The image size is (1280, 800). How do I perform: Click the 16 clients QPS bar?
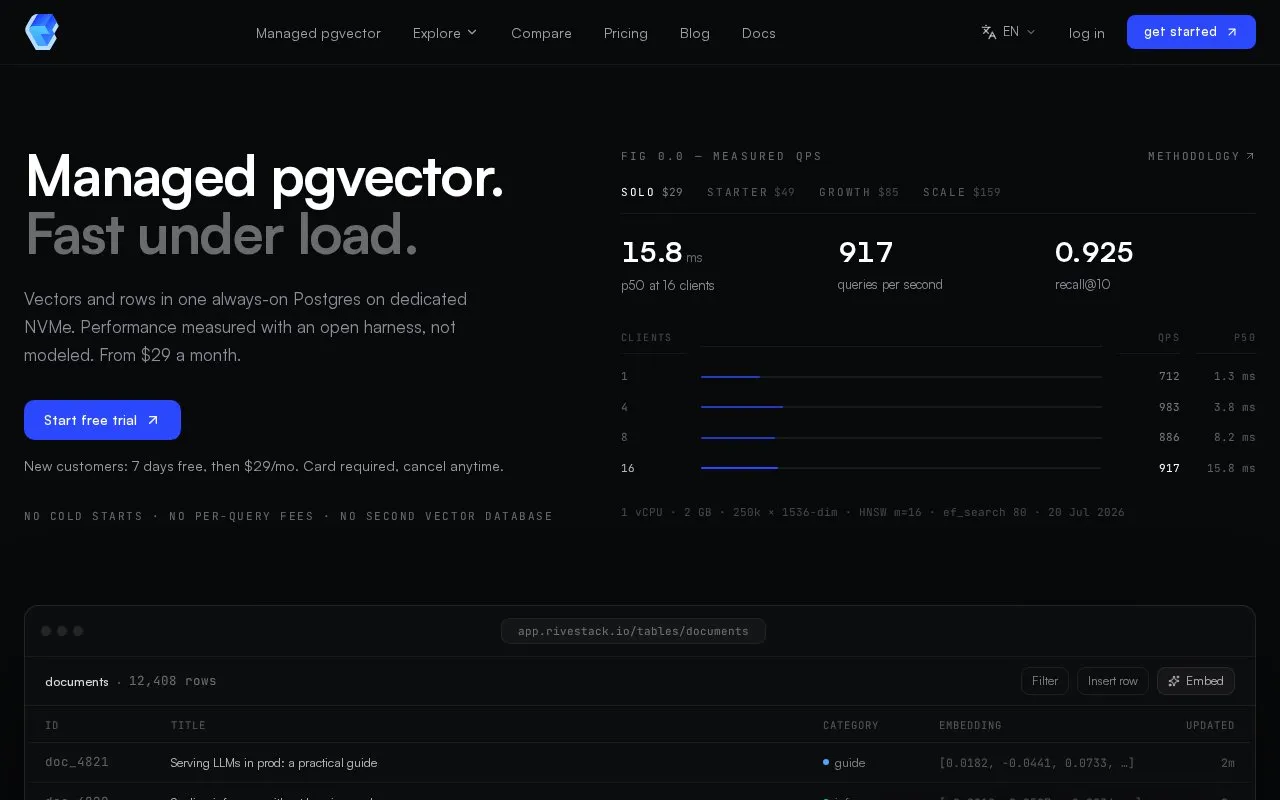(x=901, y=468)
